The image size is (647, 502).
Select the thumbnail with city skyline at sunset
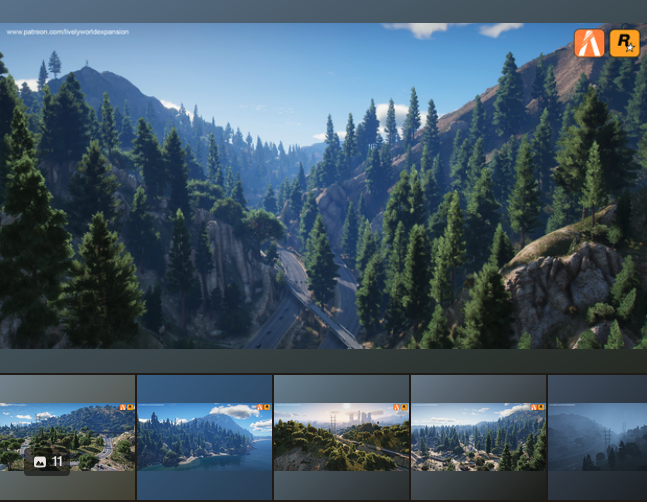tap(342, 437)
